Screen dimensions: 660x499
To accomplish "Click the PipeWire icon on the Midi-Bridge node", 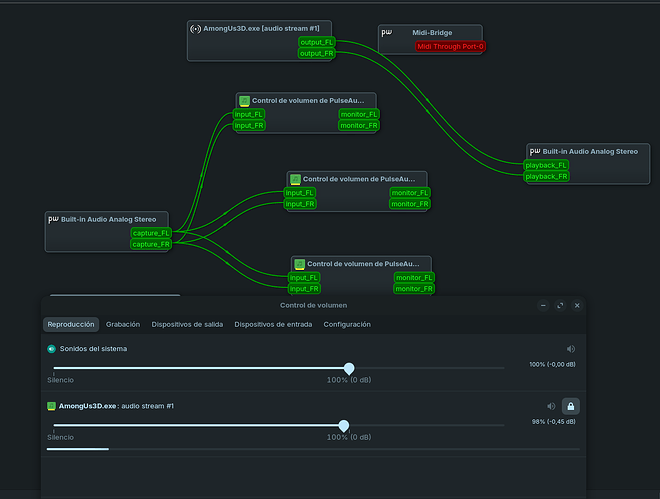I will pyautogui.click(x=386, y=32).
